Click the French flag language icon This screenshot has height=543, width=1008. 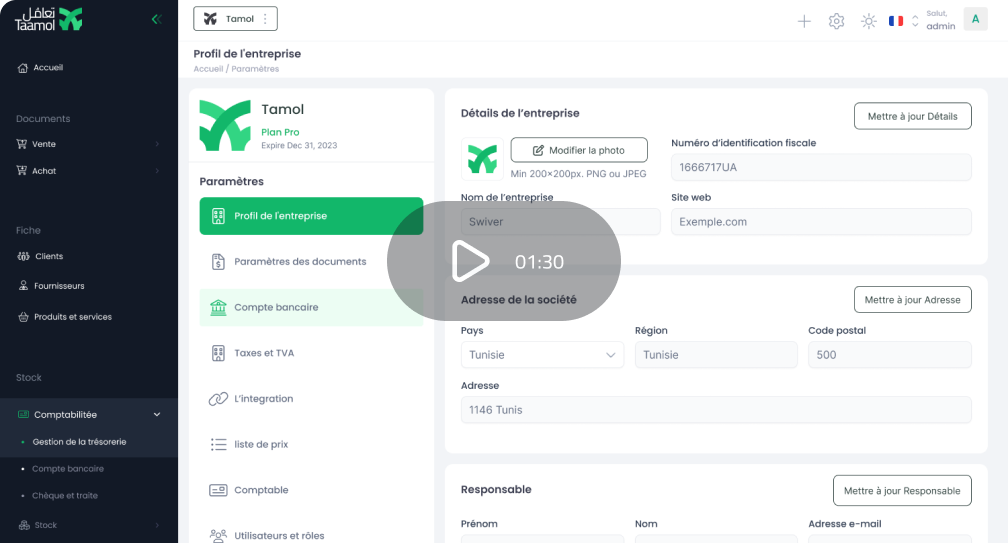[896, 21]
